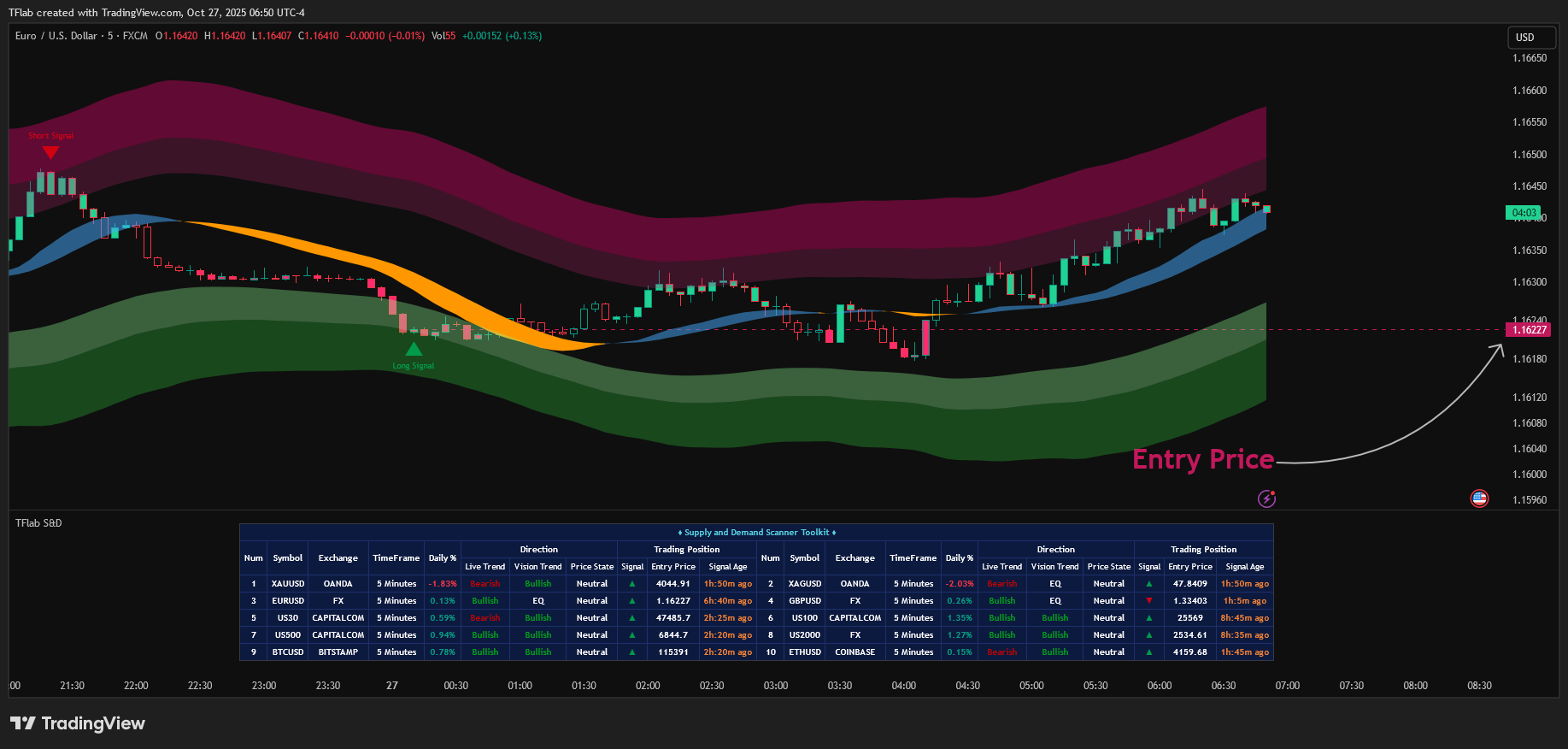Screen dimensions: 1568x749
Task: Click the 1.35% daily change cell
Action: (960, 618)
